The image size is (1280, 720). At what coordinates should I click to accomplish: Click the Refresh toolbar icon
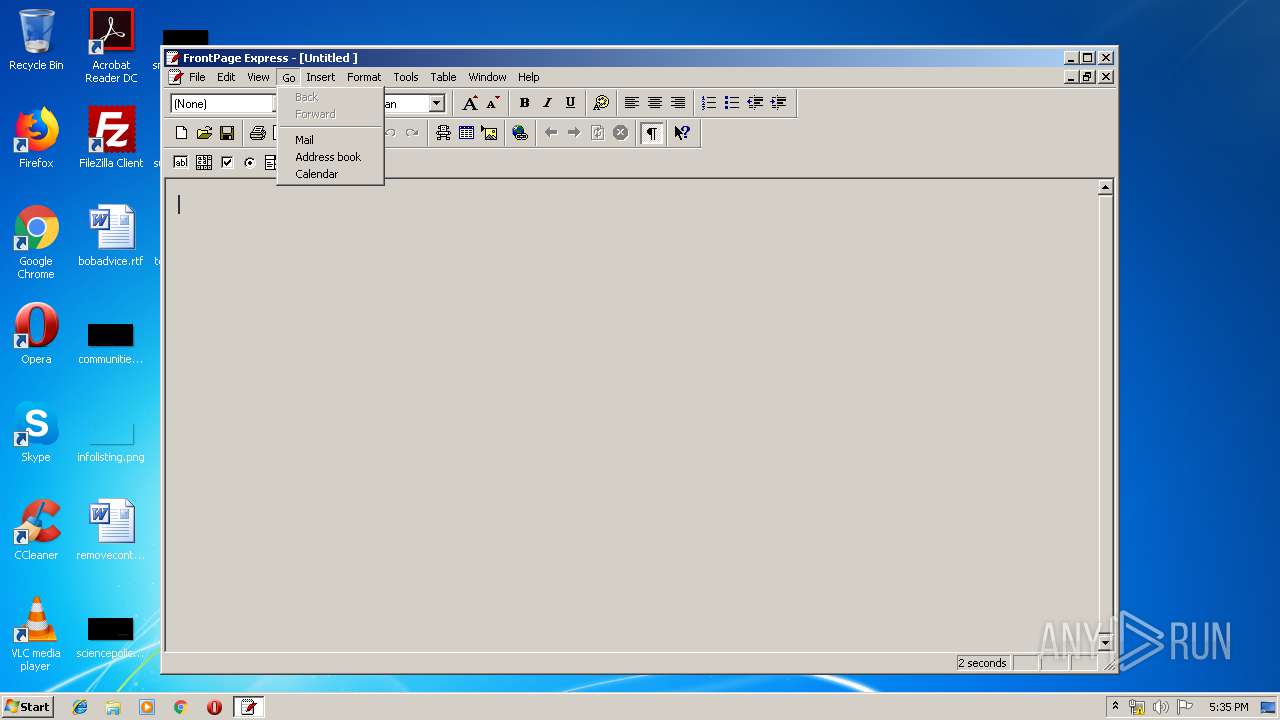coord(597,133)
